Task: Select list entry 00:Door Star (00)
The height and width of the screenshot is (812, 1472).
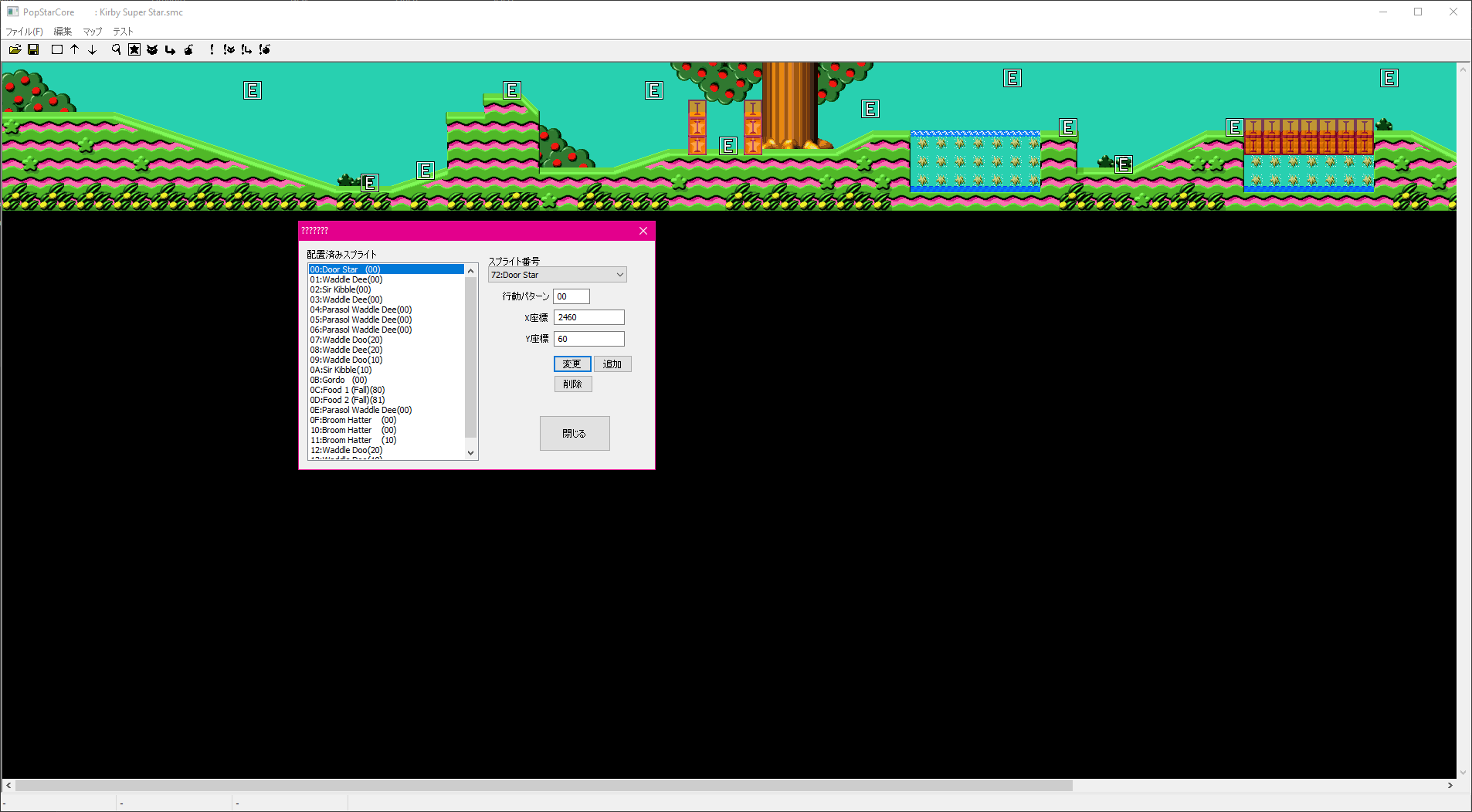Action: (x=386, y=269)
